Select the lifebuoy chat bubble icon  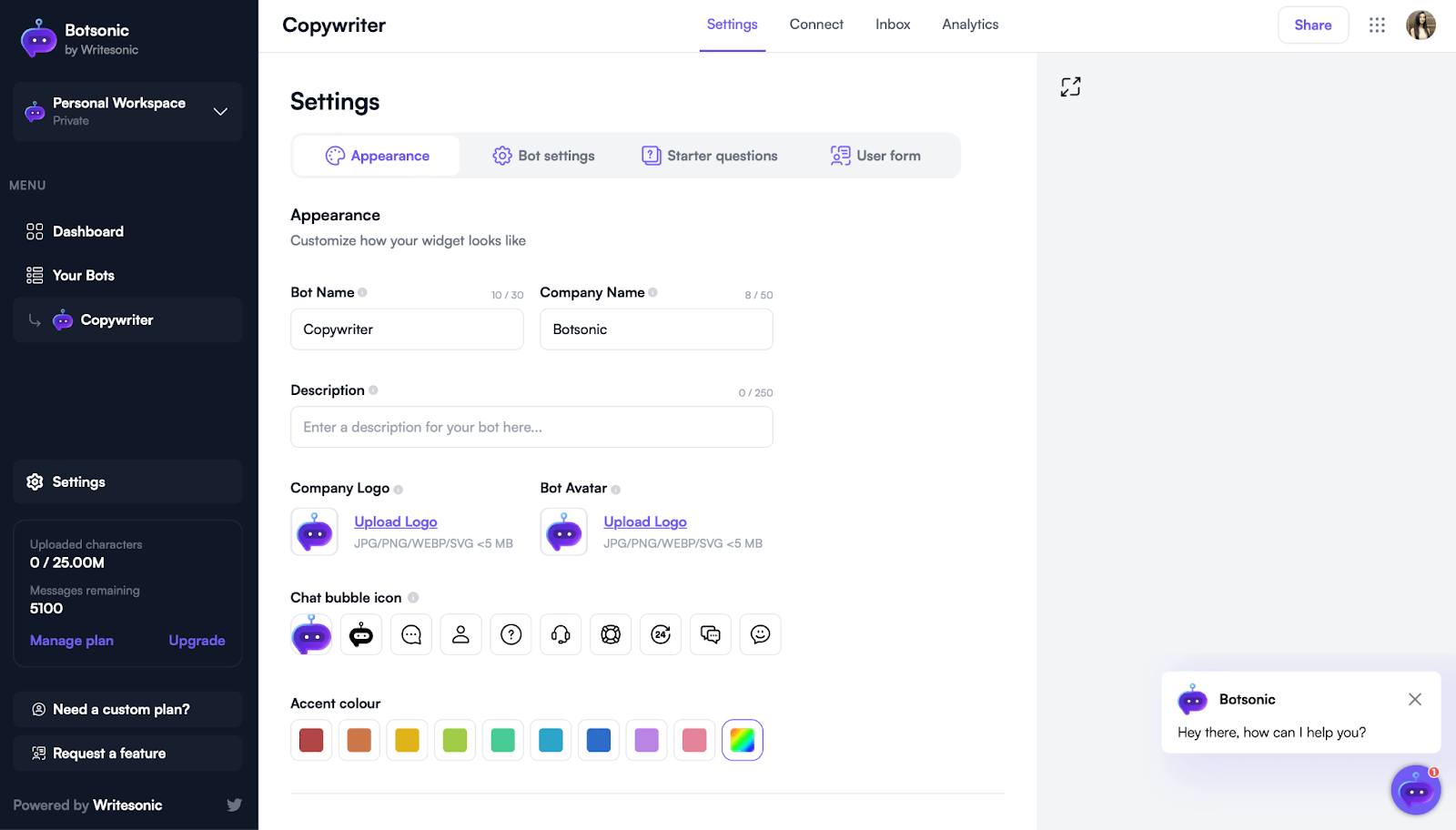(611, 634)
